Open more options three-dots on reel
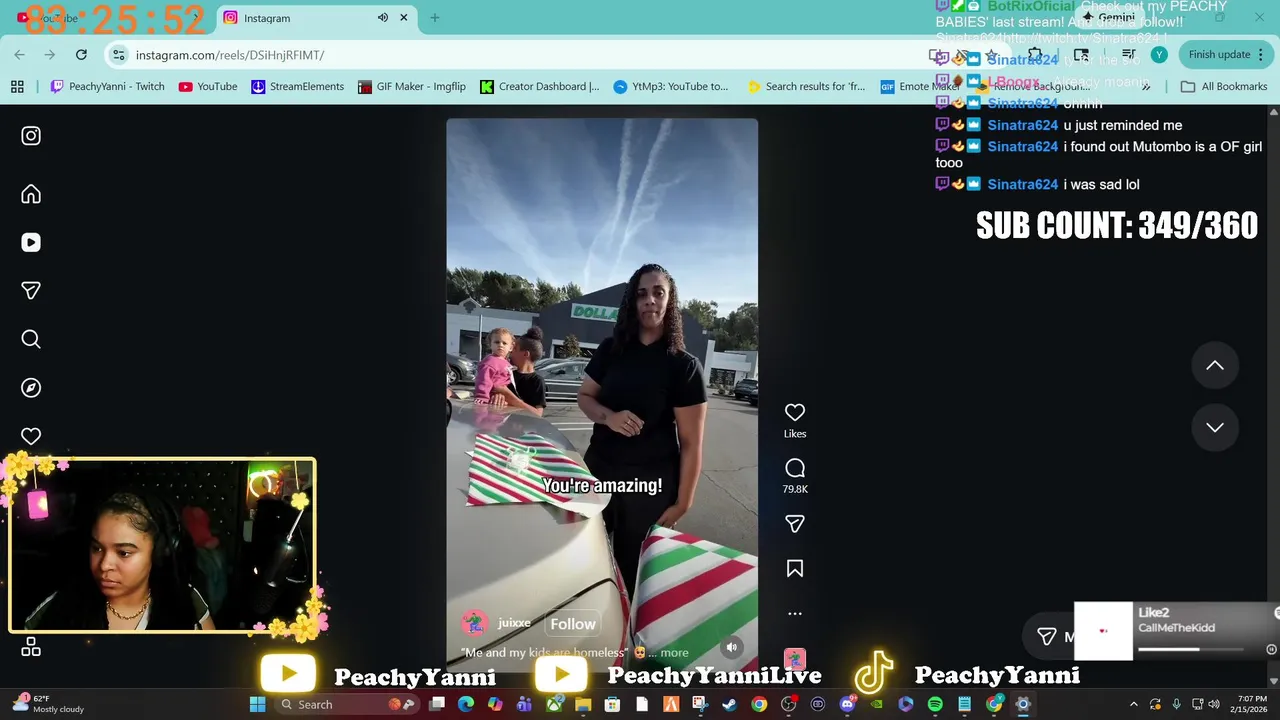Screen dimensions: 1280x720 point(795,614)
